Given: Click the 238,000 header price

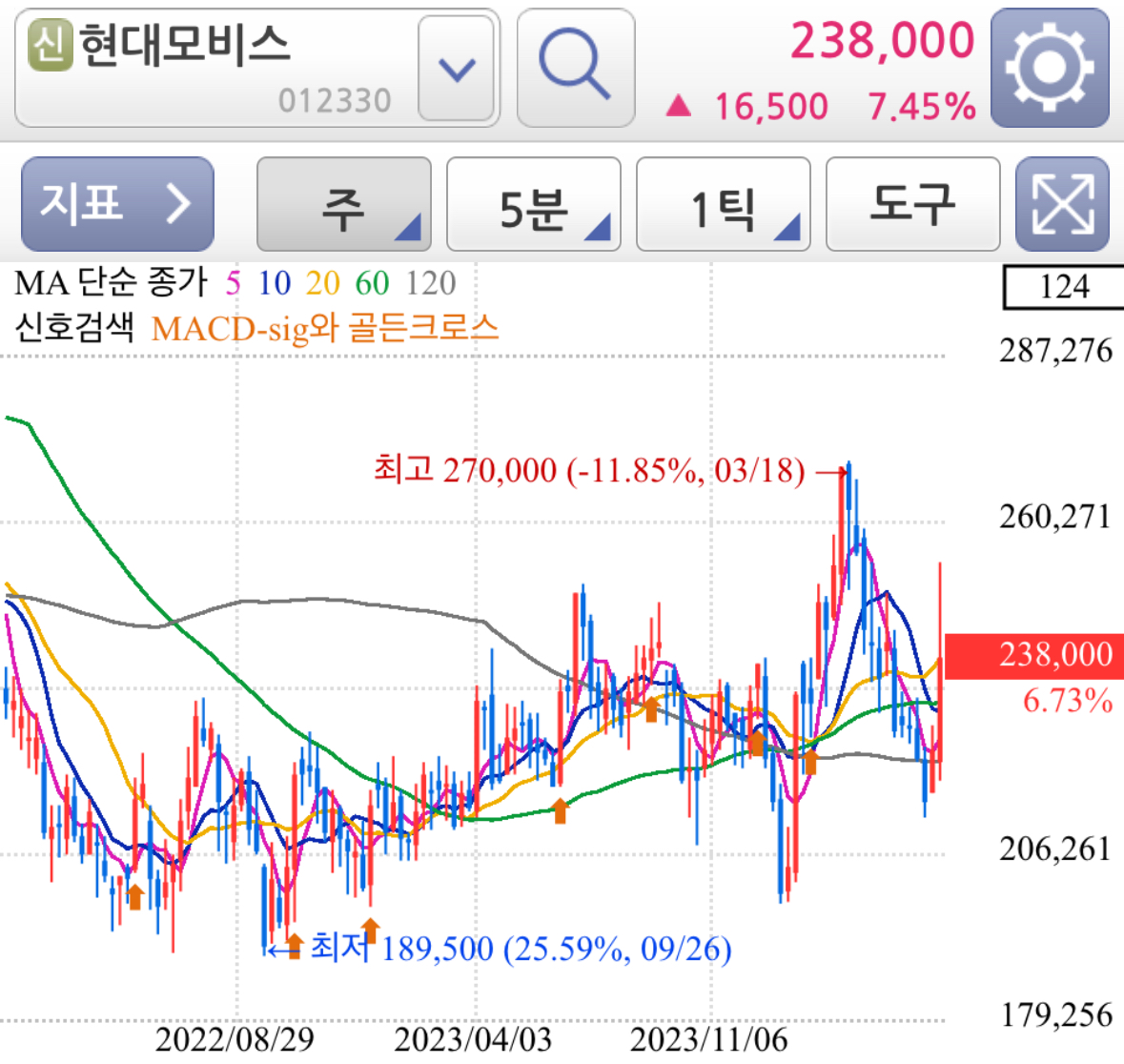Looking at the screenshot, I should pos(883,41).
